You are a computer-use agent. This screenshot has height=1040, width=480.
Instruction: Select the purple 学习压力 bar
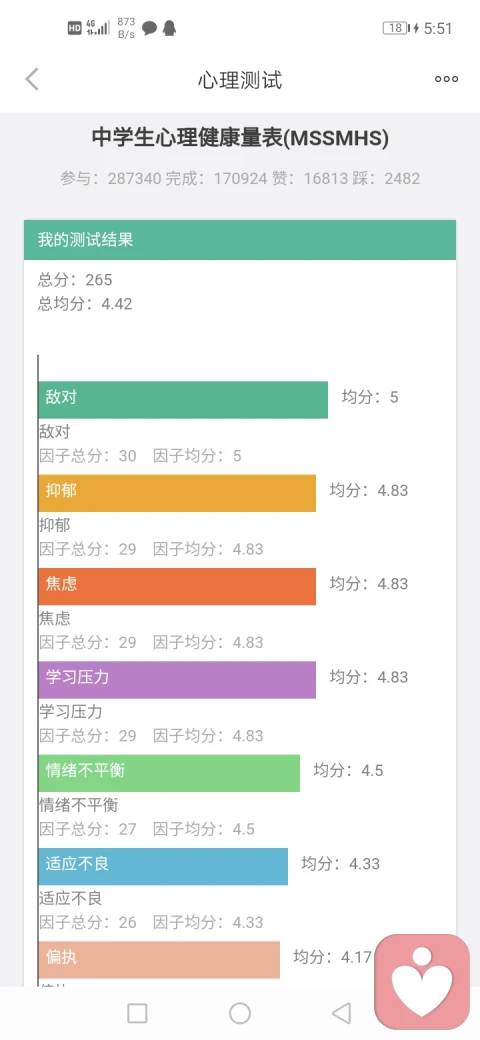[177, 680]
